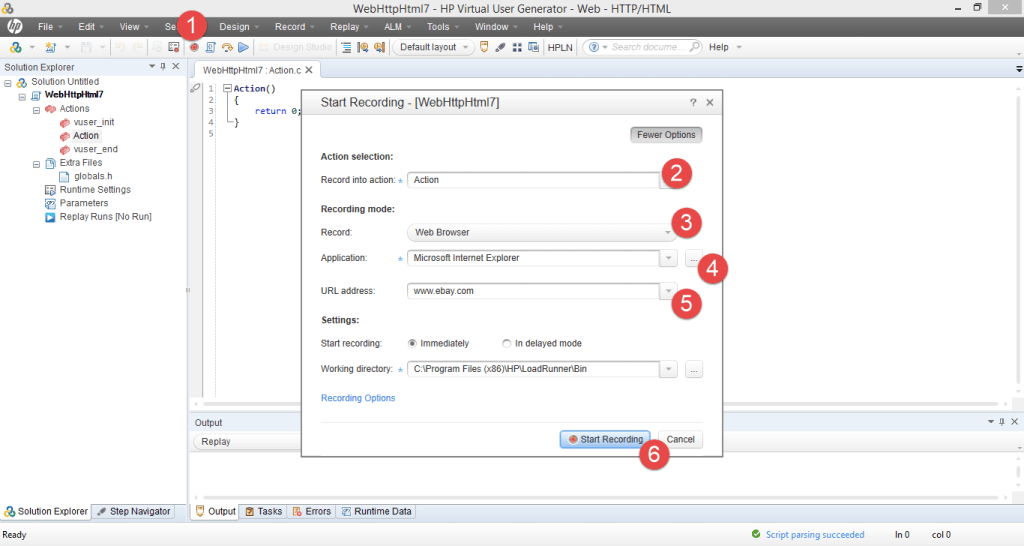Screen dimensions: 1024x546
Task: Click the Fewer Options button
Action: [x=666, y=135]
